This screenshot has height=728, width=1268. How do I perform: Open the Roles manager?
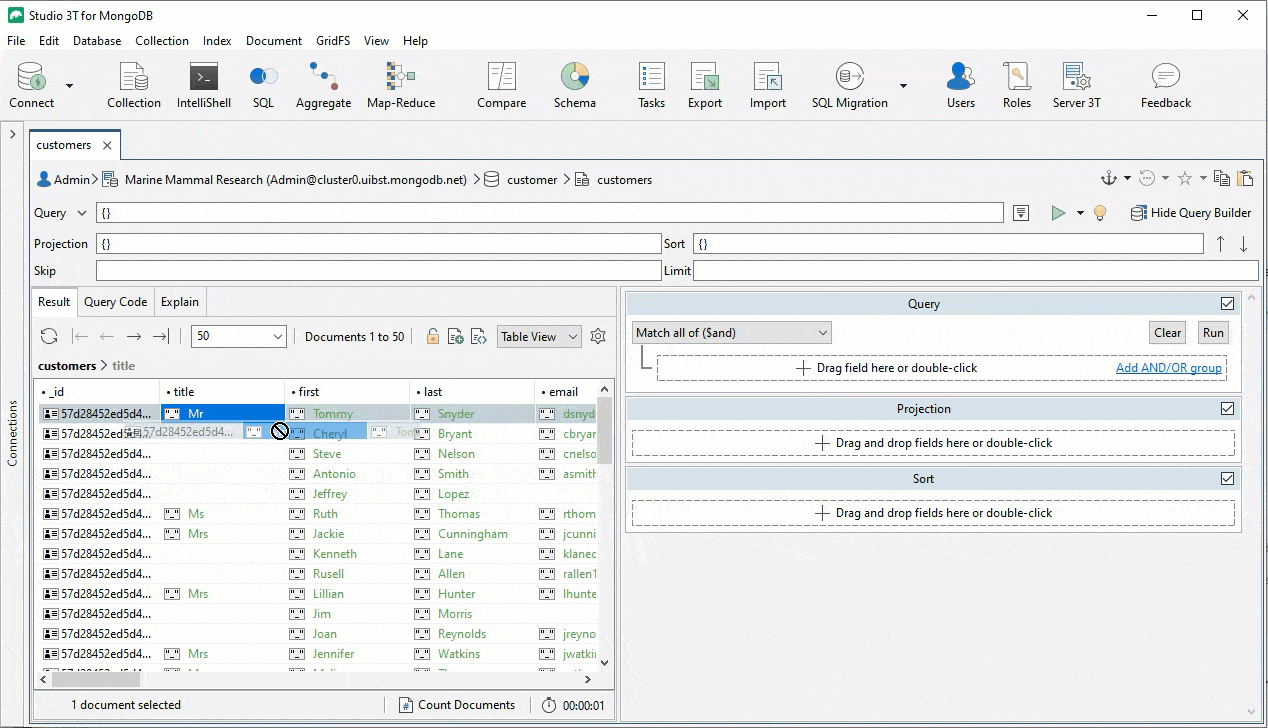1017,85
